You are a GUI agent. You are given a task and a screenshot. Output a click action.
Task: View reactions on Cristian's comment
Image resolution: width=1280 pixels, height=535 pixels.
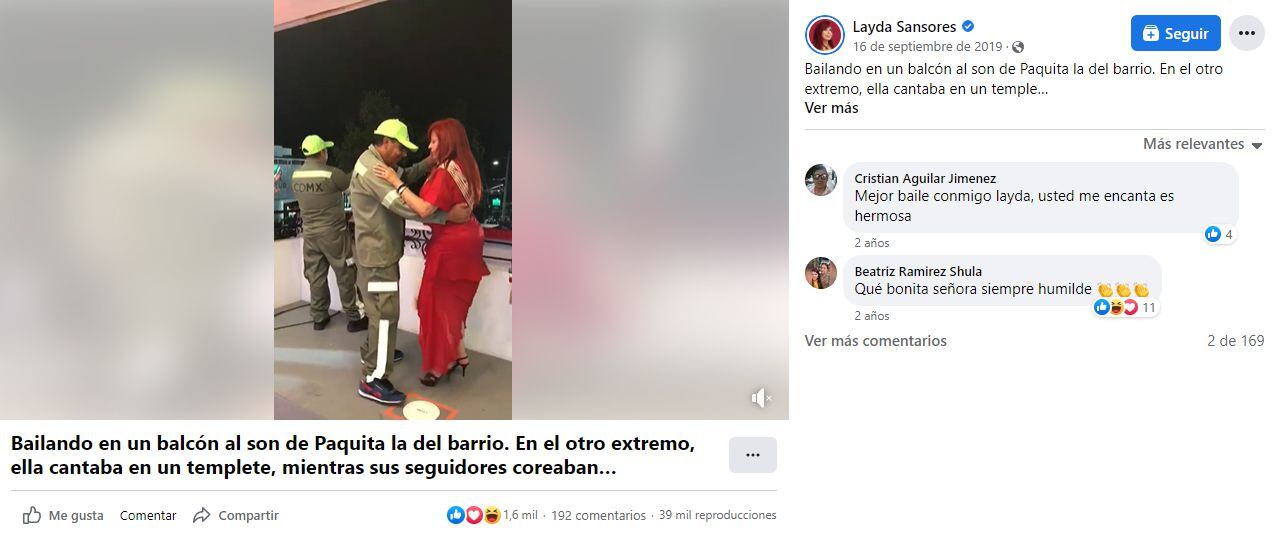[1219, 234]
